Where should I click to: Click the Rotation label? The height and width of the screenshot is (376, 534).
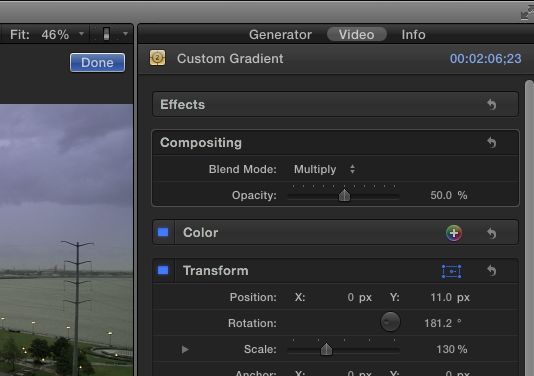coord(252,323)
